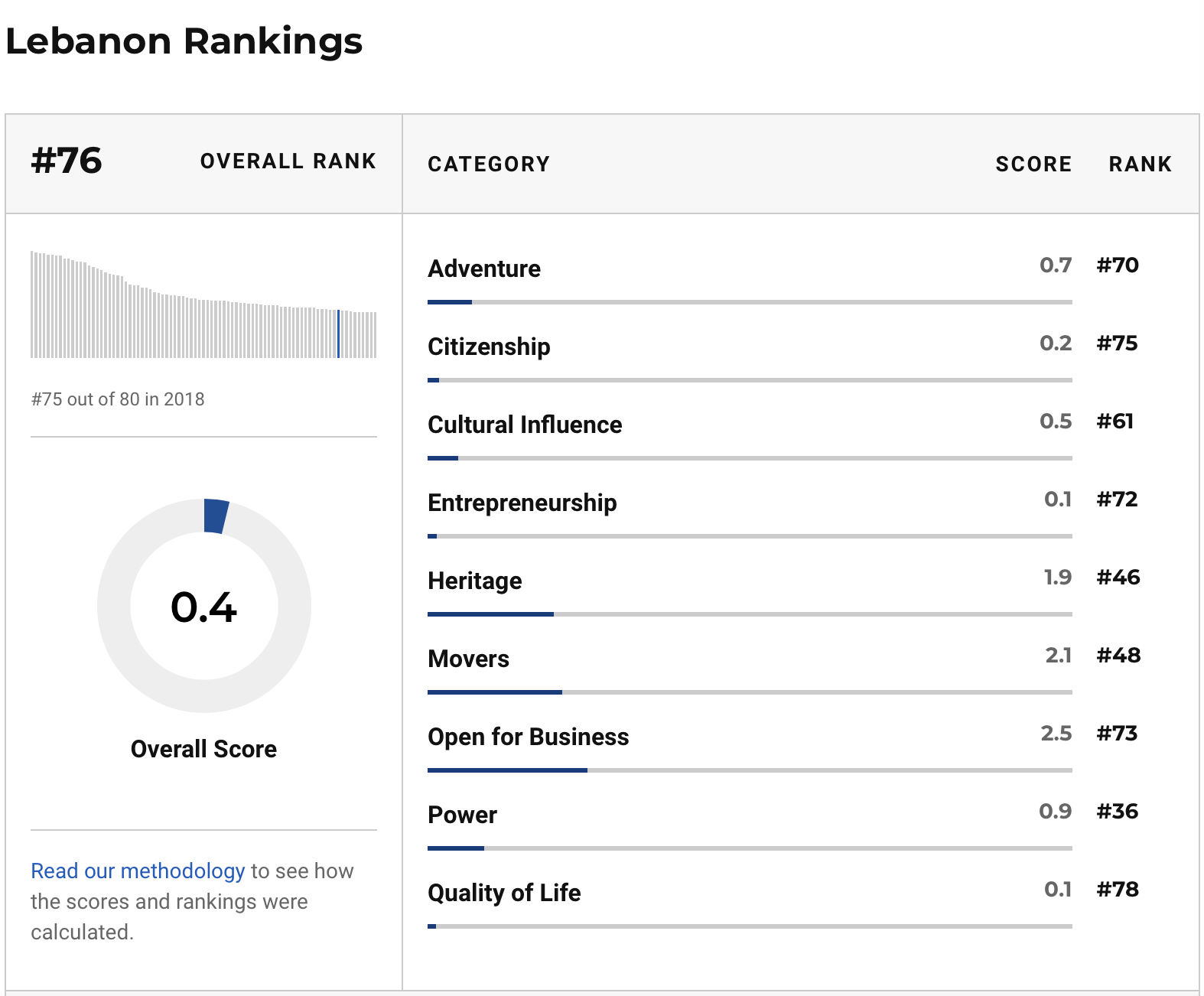1204x996 pixels.
Task: Click the blue highlighted bar in ranking histogram
Action: [x=338, y=334]
